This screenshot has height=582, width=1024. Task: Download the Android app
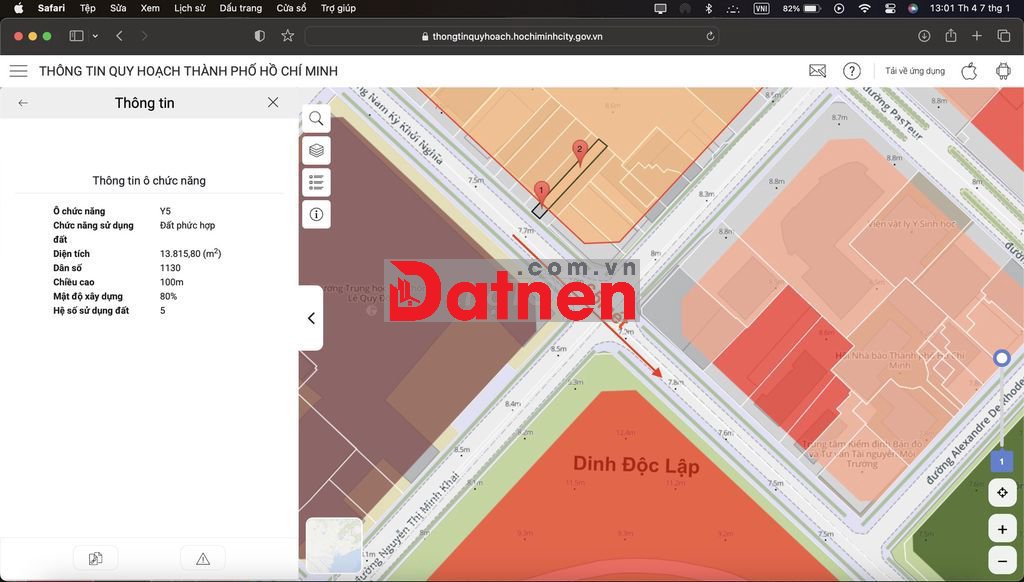click(1002, 71)
